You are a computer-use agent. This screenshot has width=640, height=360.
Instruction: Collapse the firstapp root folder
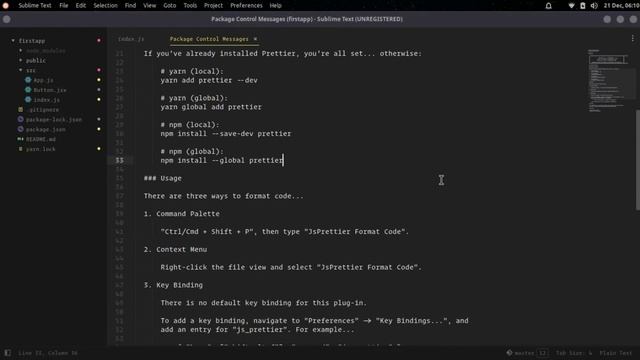(13, 40)
